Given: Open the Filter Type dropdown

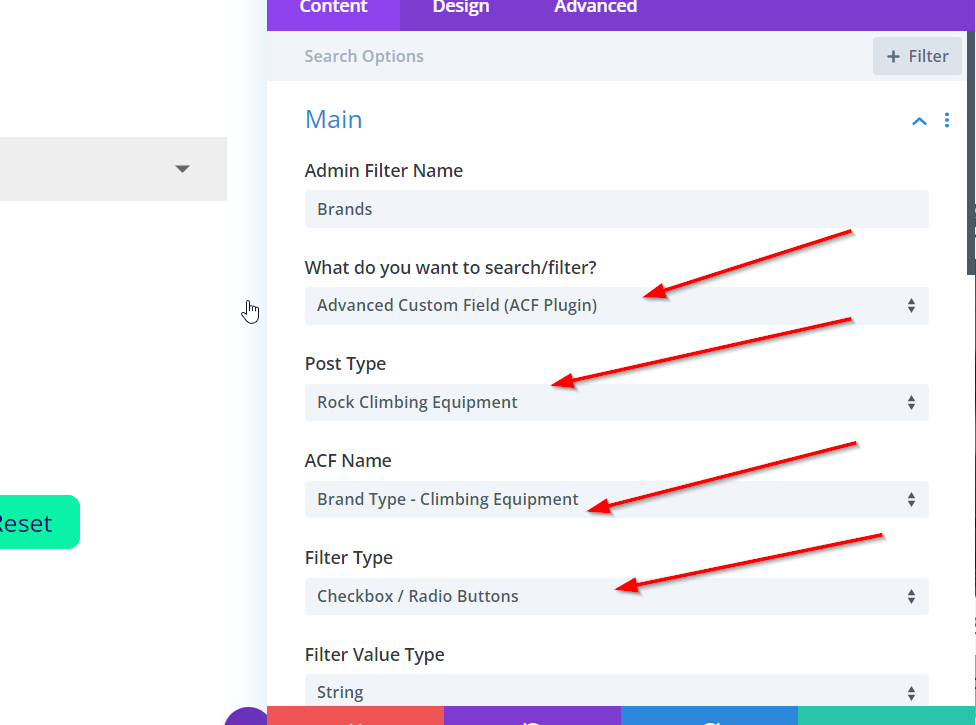Looking at the screenshot, I should click(x=616, y=597).
